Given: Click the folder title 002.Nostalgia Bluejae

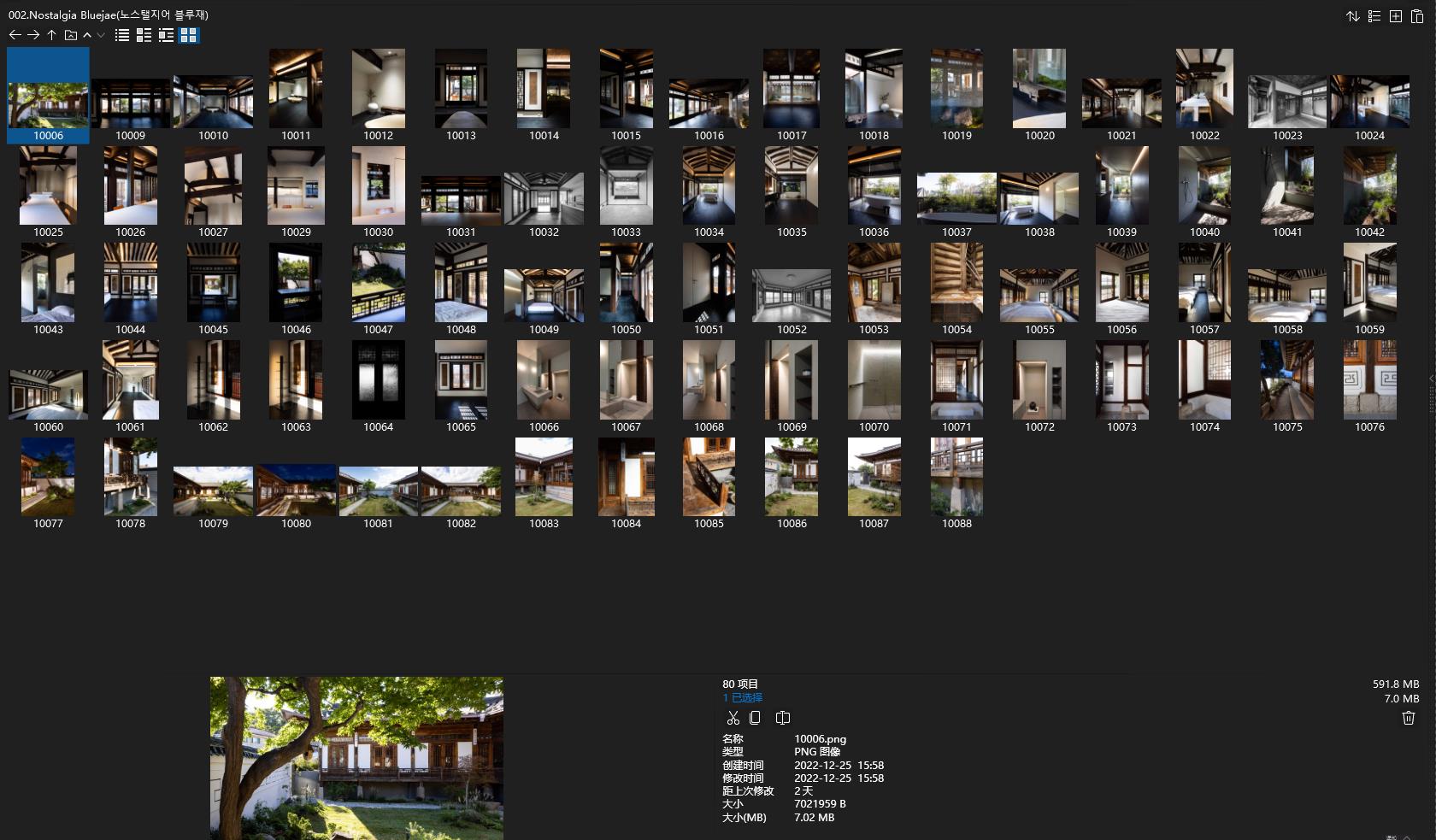Looking at the screenshot, I should [x=109, y=15].
